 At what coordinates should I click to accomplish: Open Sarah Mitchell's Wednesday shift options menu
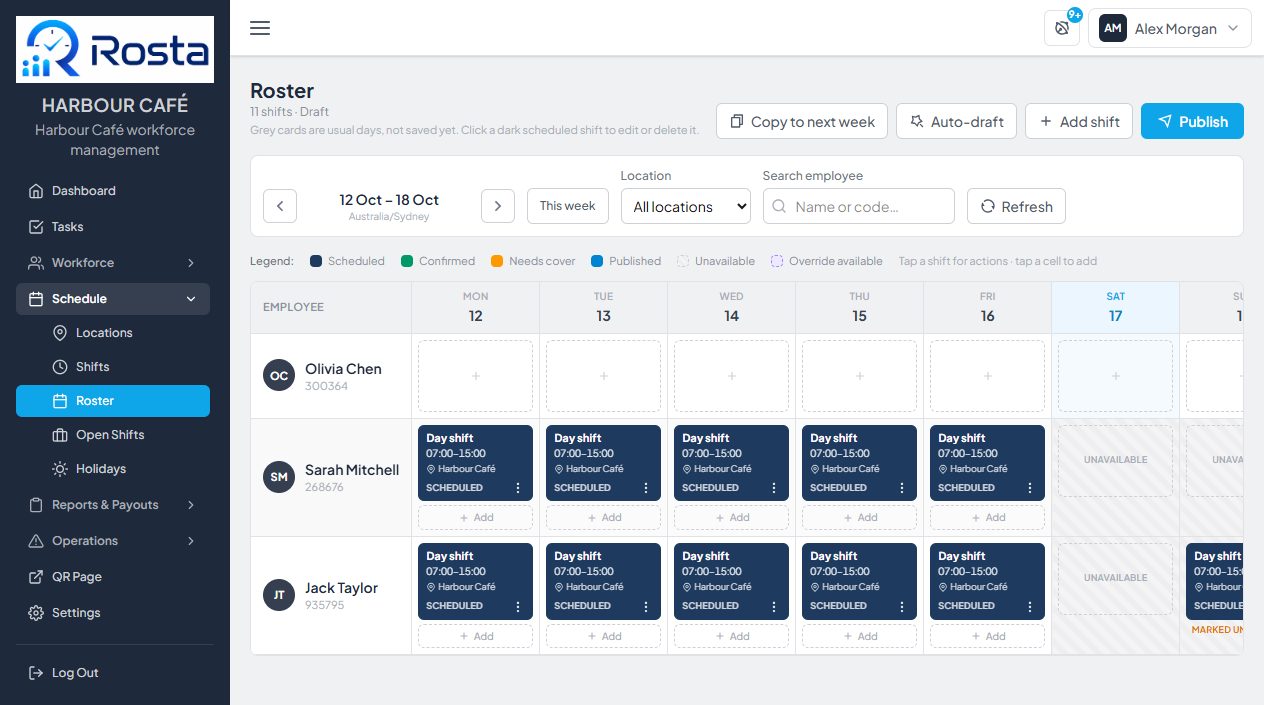pyautogui.click(x=774, y=488)
